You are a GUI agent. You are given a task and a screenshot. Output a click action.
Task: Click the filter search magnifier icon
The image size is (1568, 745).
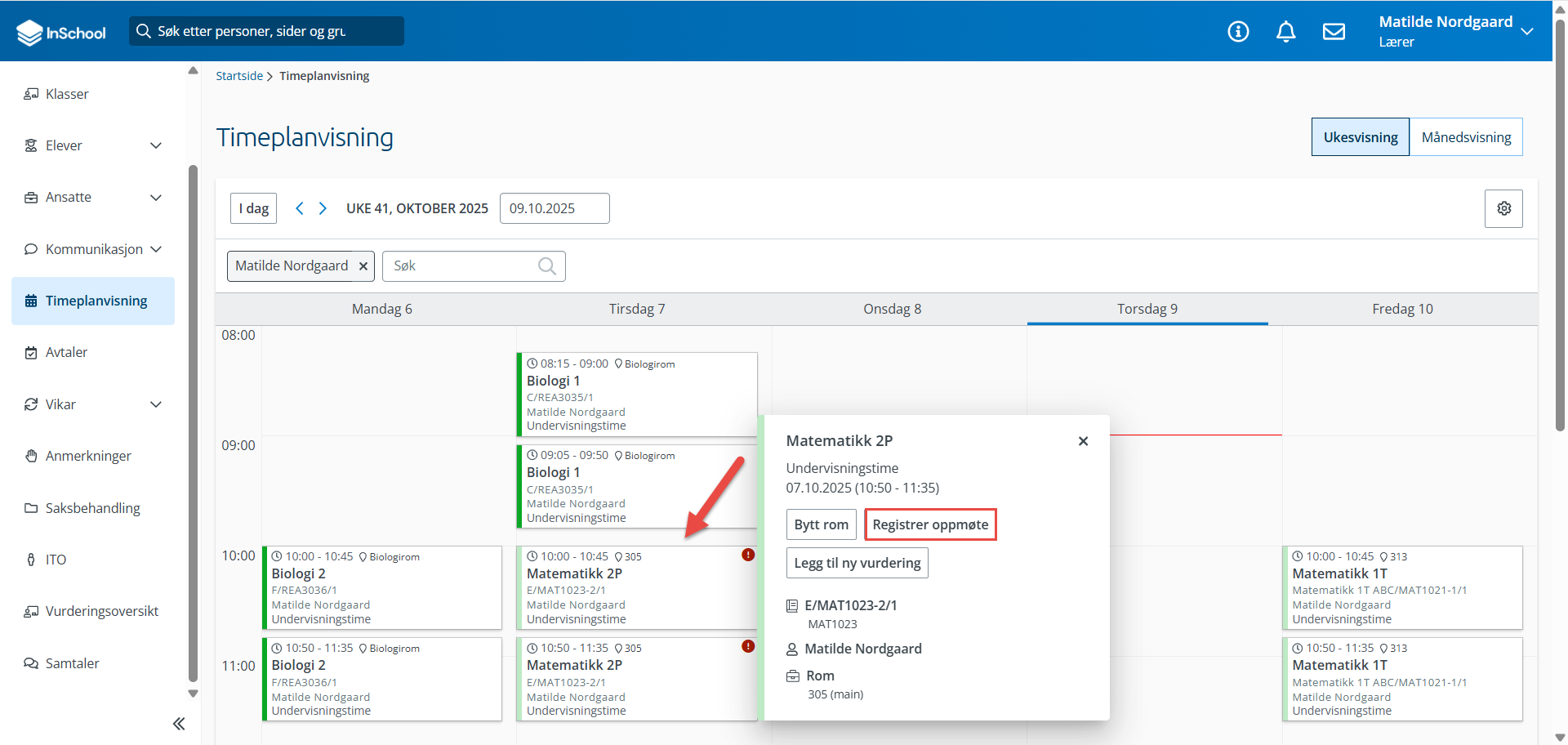pos(547,266)
